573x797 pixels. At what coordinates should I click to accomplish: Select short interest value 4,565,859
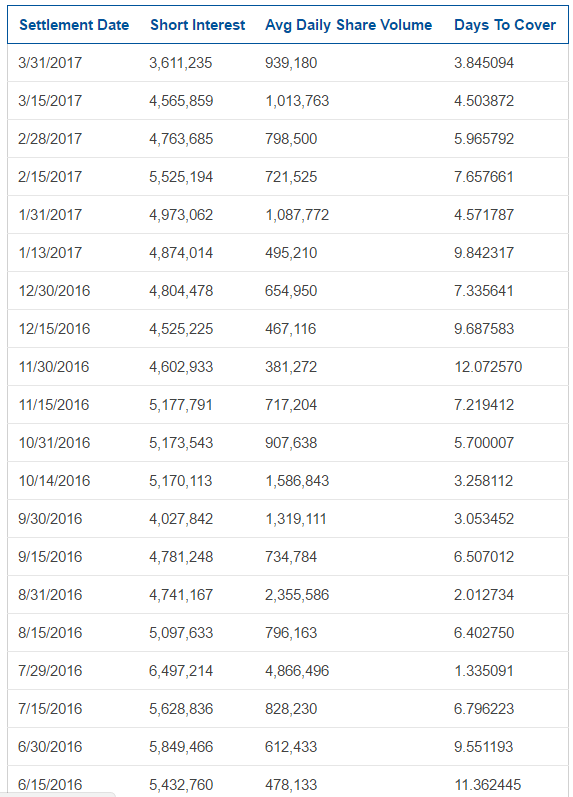181,101
